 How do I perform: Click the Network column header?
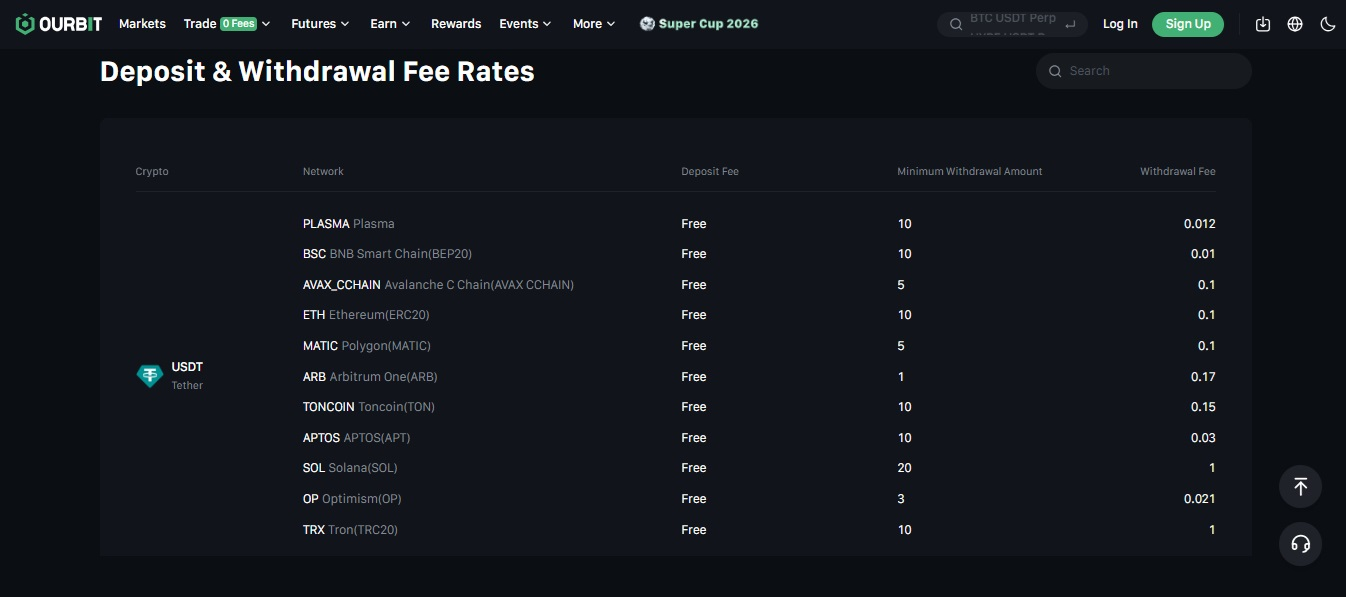[x=323, y=172]
